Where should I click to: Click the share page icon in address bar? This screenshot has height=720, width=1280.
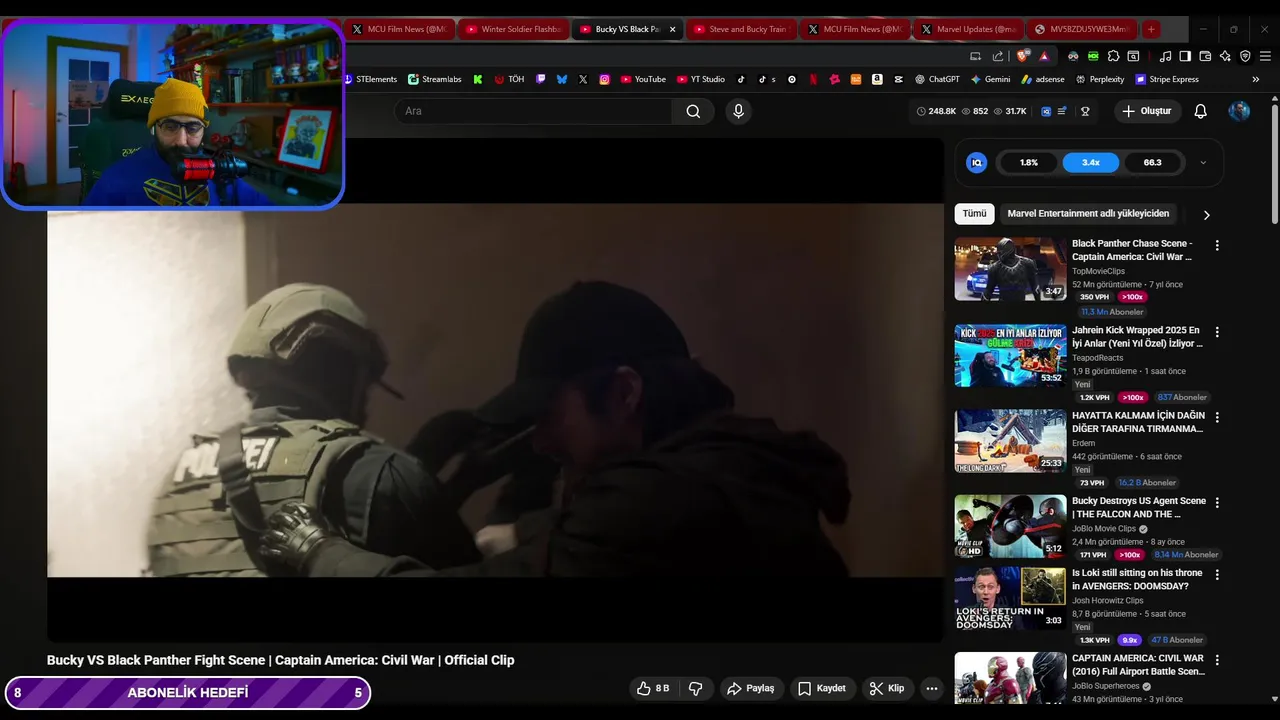click(x=998, y=56)
